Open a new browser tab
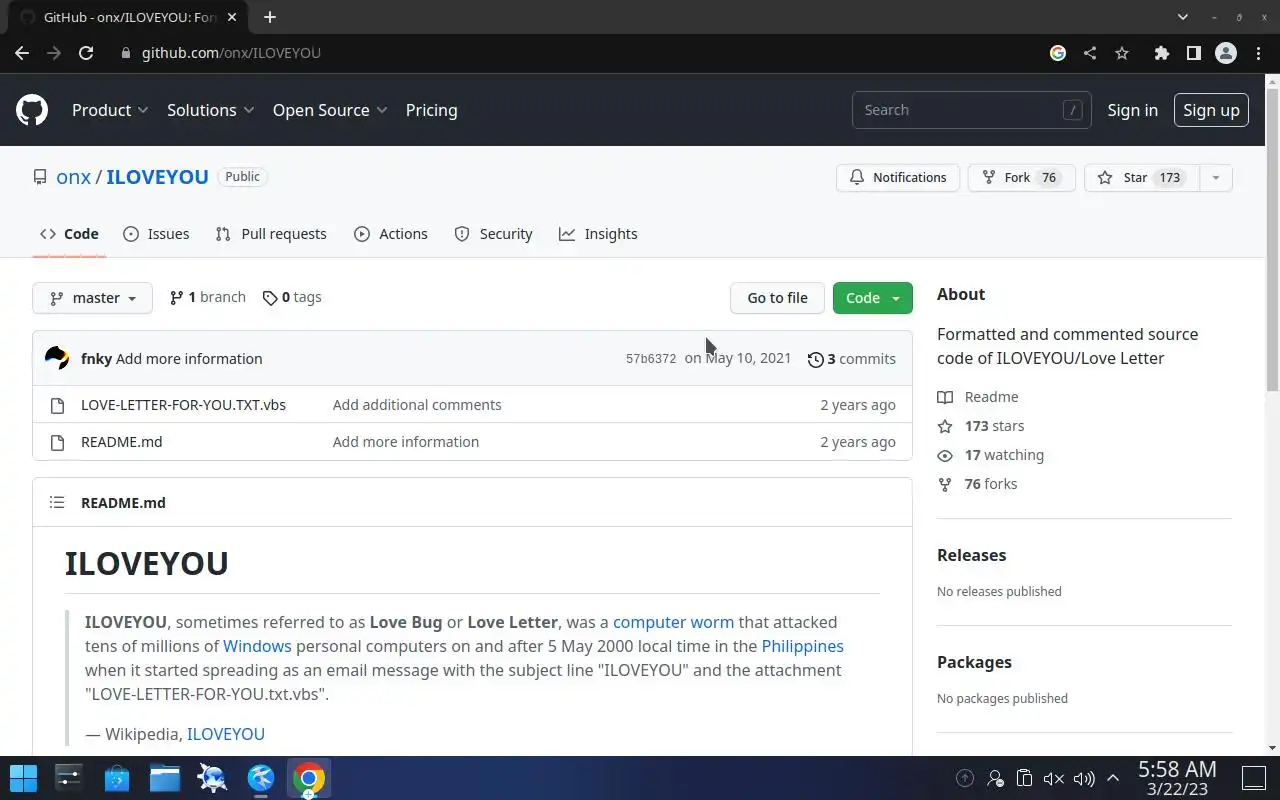 (x=270, y=17)
